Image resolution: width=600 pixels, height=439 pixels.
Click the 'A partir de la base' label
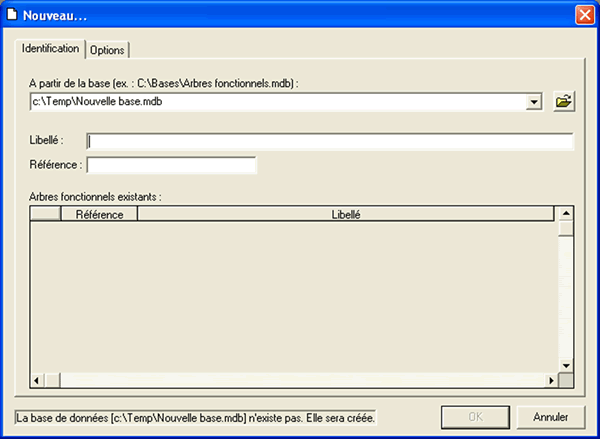pyautogui.click(x=163, y=83)
